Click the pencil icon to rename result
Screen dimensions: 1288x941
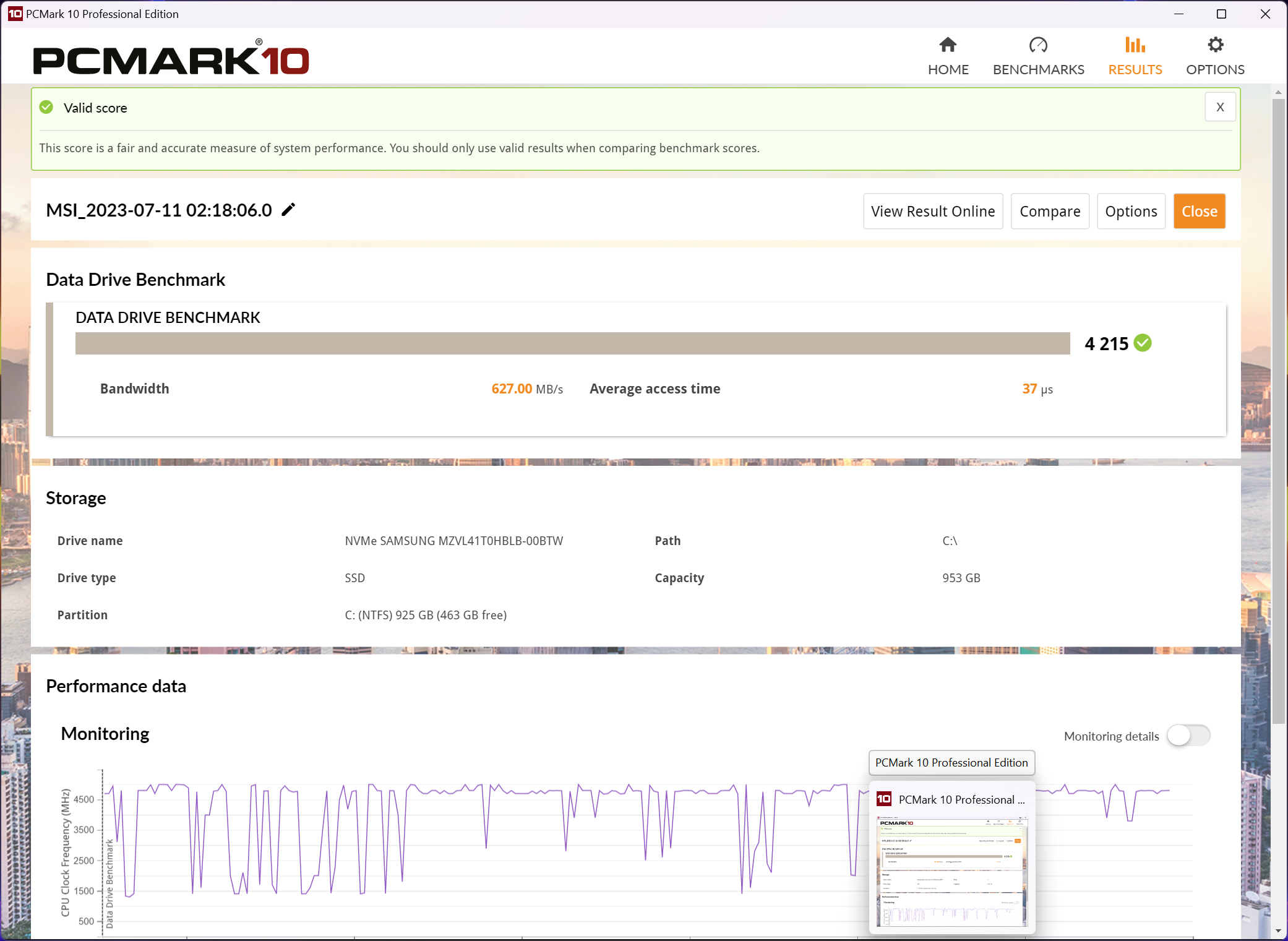[288, 210]
